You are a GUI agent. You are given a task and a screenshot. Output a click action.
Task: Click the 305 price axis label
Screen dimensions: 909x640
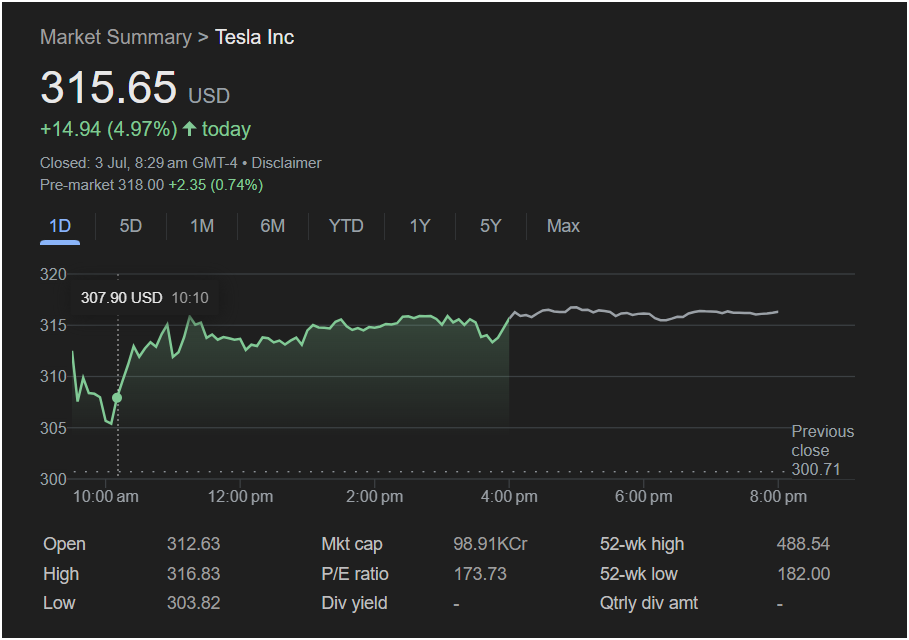53,428
